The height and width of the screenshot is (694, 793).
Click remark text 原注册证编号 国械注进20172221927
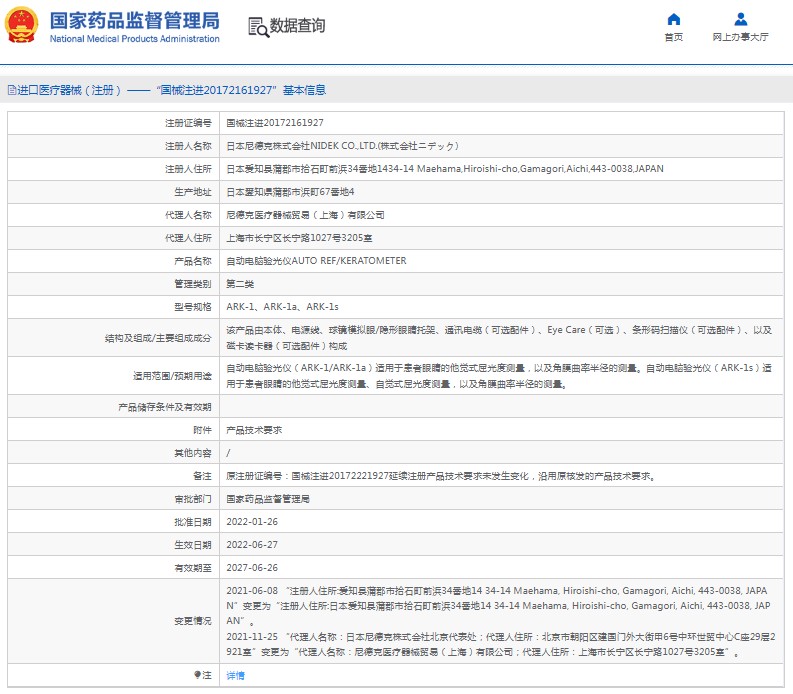(441, 476)
